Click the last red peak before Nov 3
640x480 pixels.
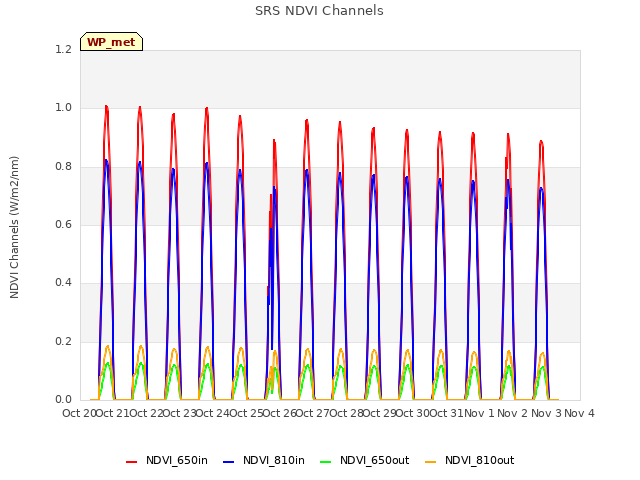click(x=541, y=142)
